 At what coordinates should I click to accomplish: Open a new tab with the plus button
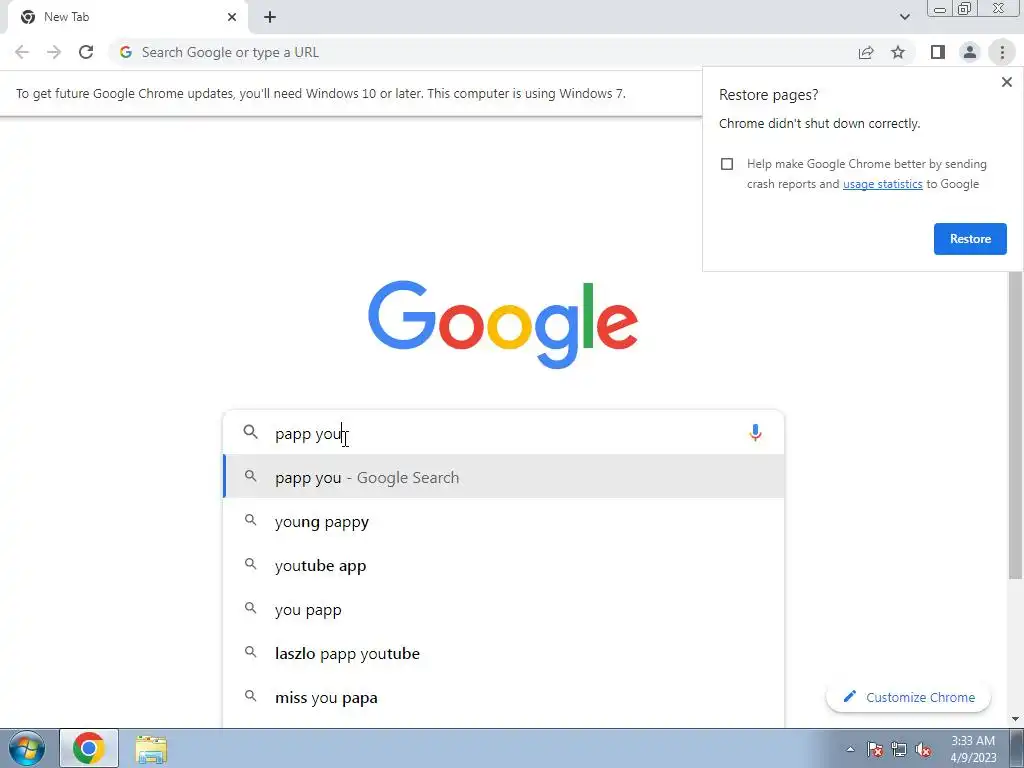tap(270, 17)
